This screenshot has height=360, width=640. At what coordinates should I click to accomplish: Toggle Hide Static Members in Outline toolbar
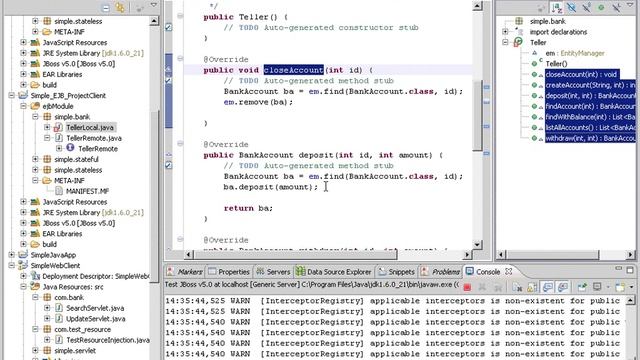pyautogui.click(x=587, y=7)
